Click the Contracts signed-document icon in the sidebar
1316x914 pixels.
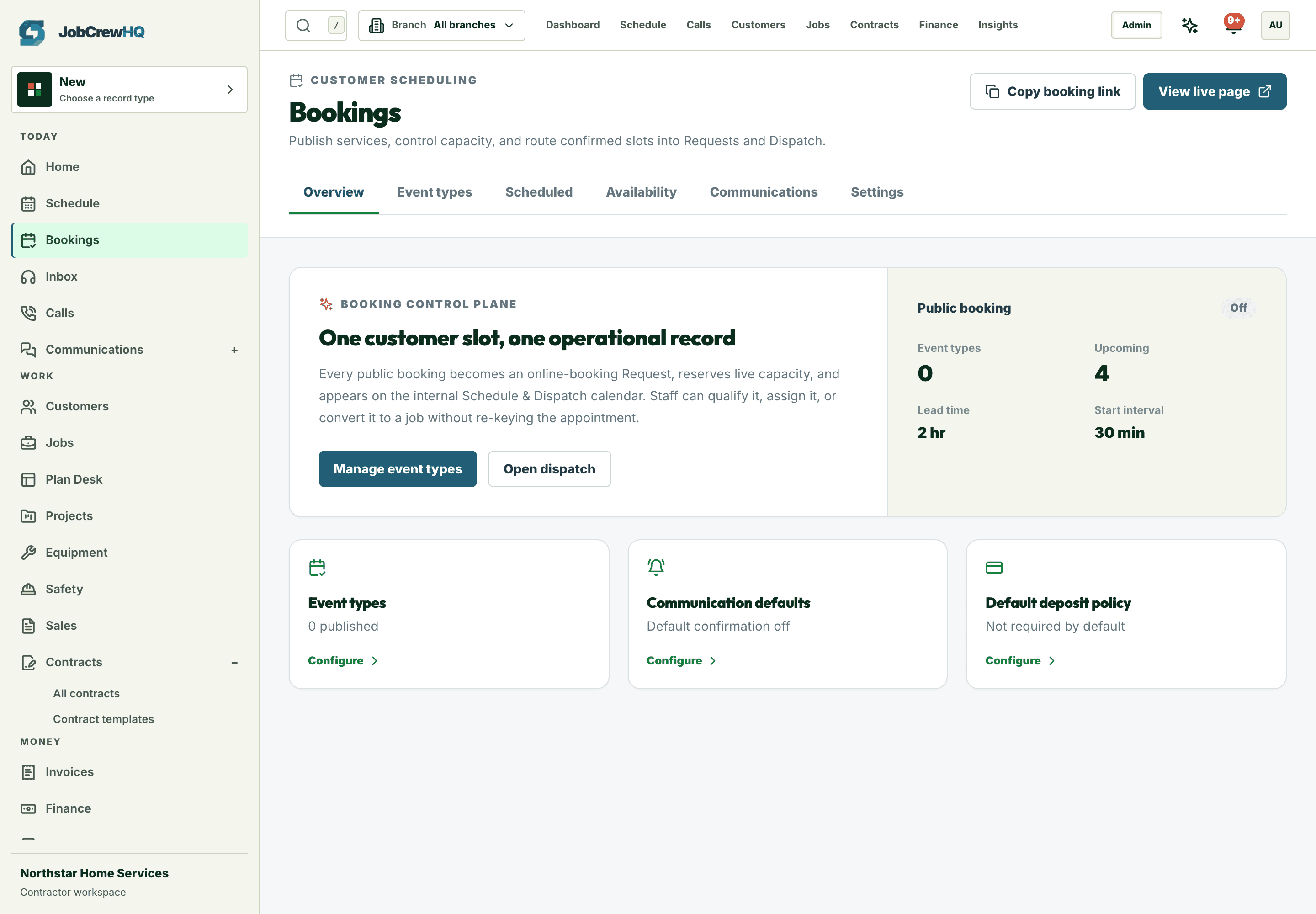(28, 663)
